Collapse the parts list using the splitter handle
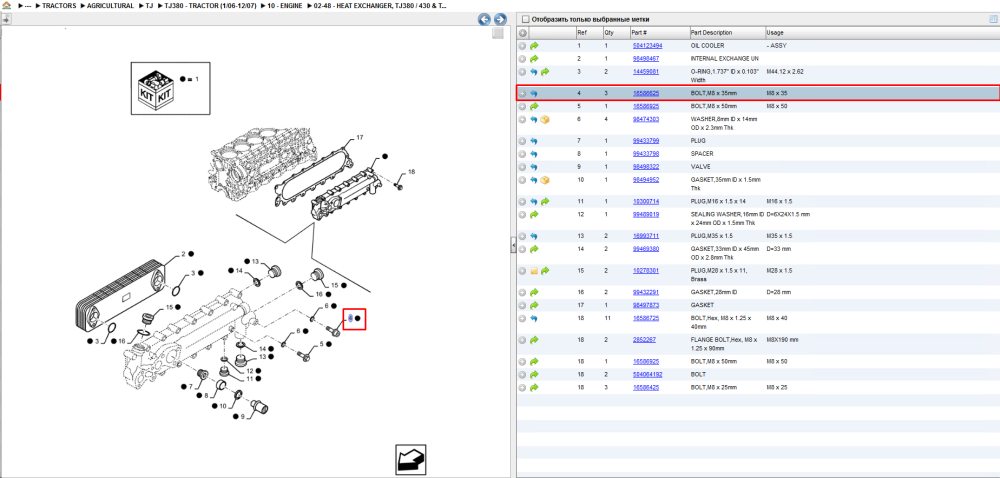1000x478 pixels. click(513, 245)
